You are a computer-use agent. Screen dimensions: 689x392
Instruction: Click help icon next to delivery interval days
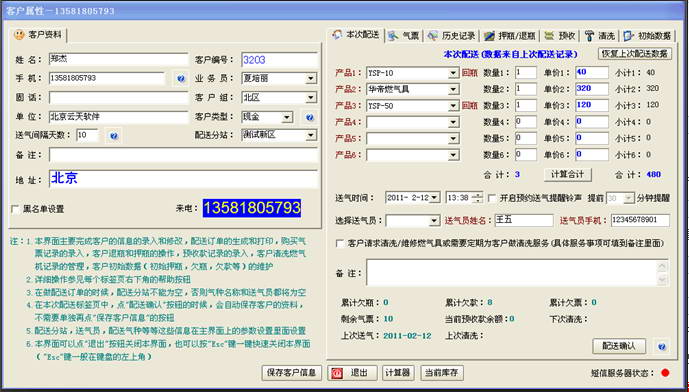point(114,136)
